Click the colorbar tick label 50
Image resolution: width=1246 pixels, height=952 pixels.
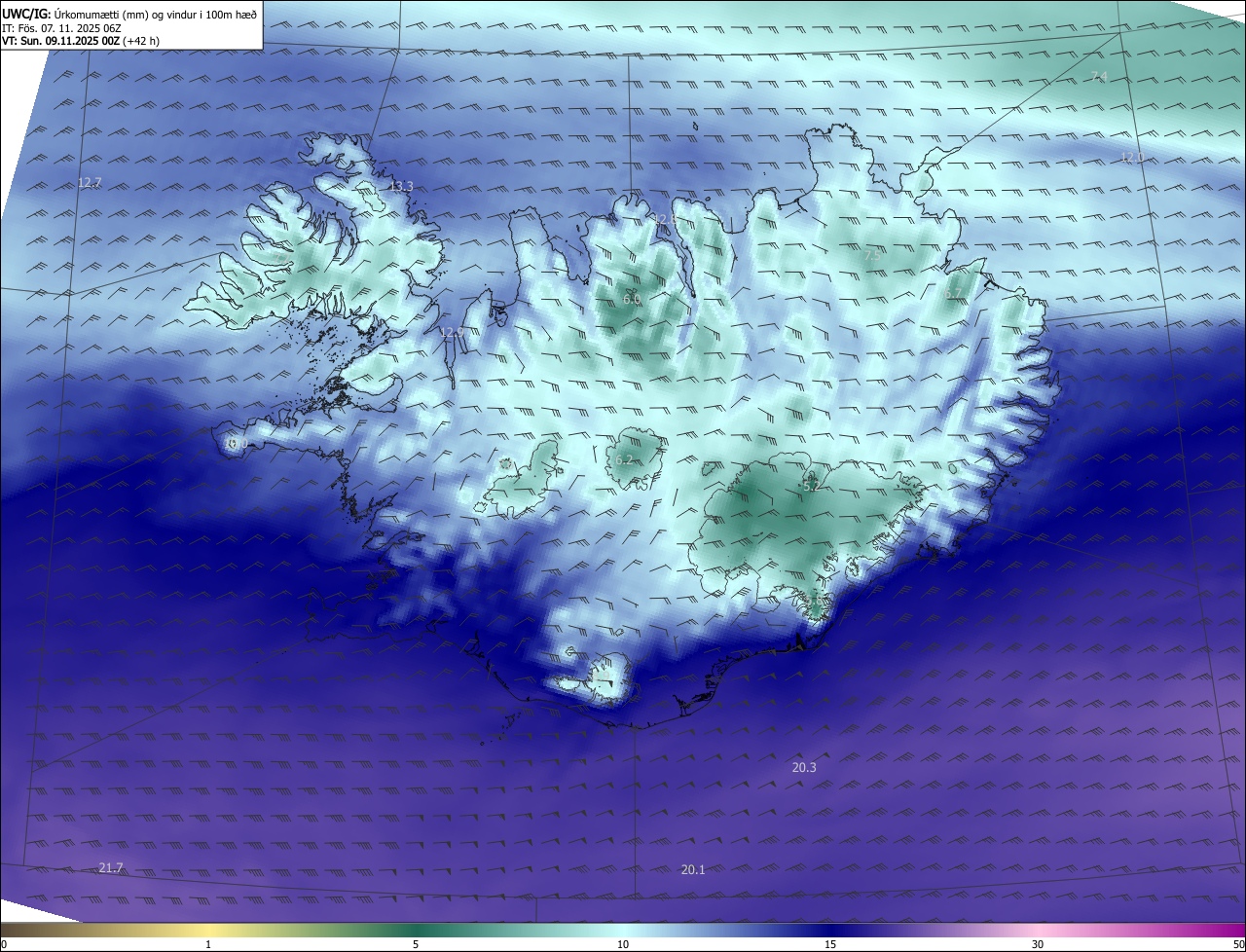click(1239, 945)
